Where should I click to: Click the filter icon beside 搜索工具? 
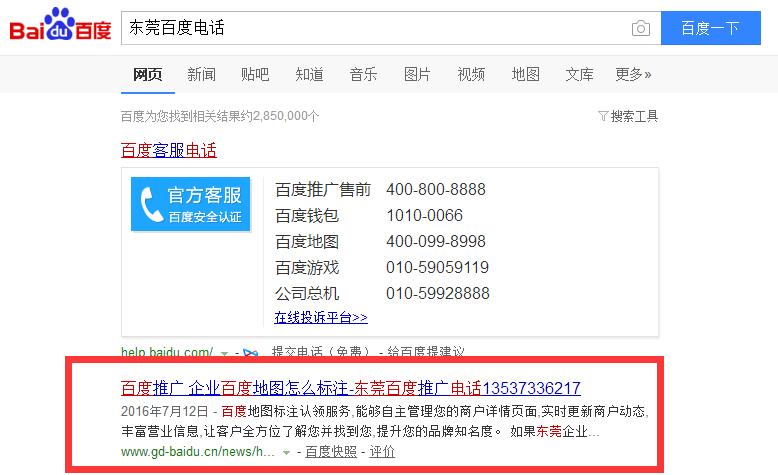point(602,116)
